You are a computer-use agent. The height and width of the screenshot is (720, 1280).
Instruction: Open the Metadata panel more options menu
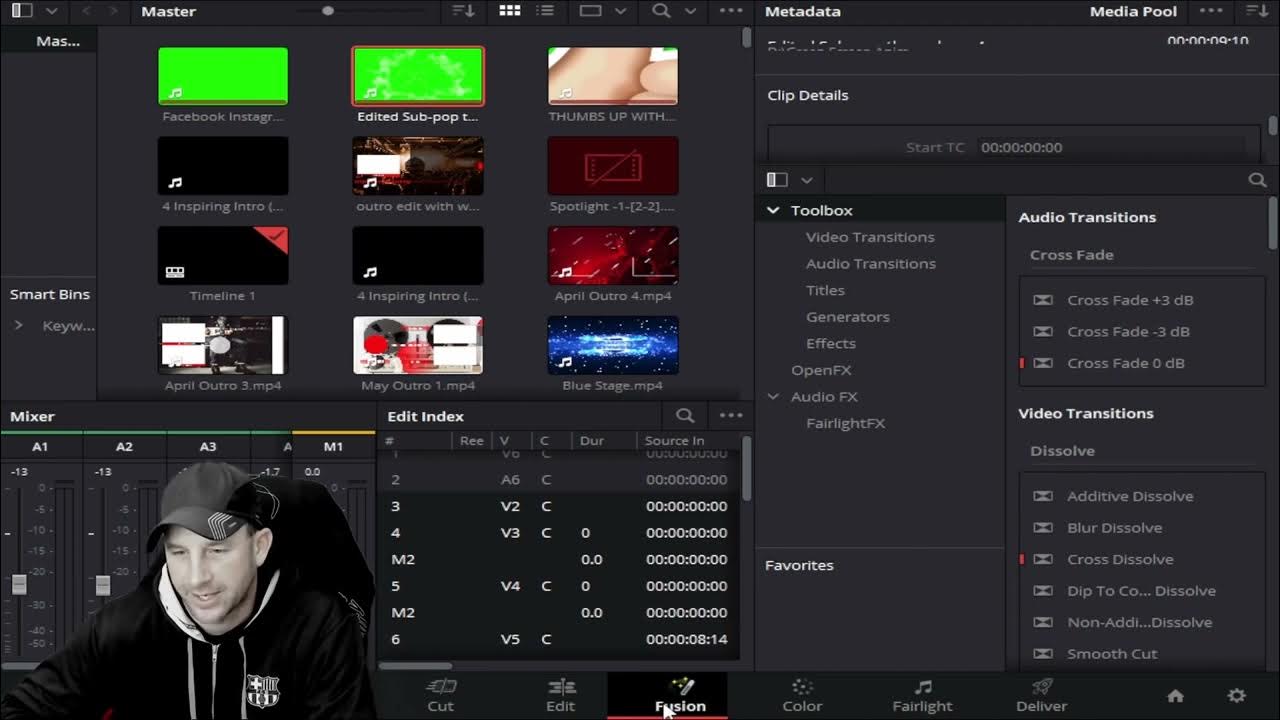(x=1211, y=11)
